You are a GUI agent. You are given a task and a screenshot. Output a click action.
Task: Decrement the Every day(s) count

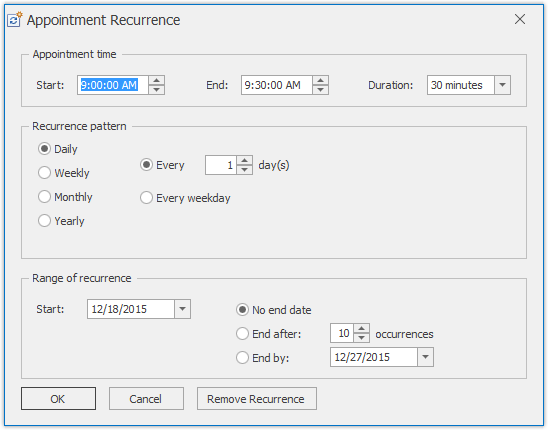click(245, 170)
